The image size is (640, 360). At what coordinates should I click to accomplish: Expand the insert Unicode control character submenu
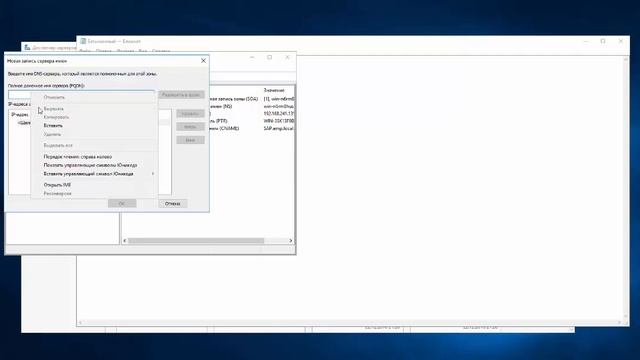pos(94,174)
